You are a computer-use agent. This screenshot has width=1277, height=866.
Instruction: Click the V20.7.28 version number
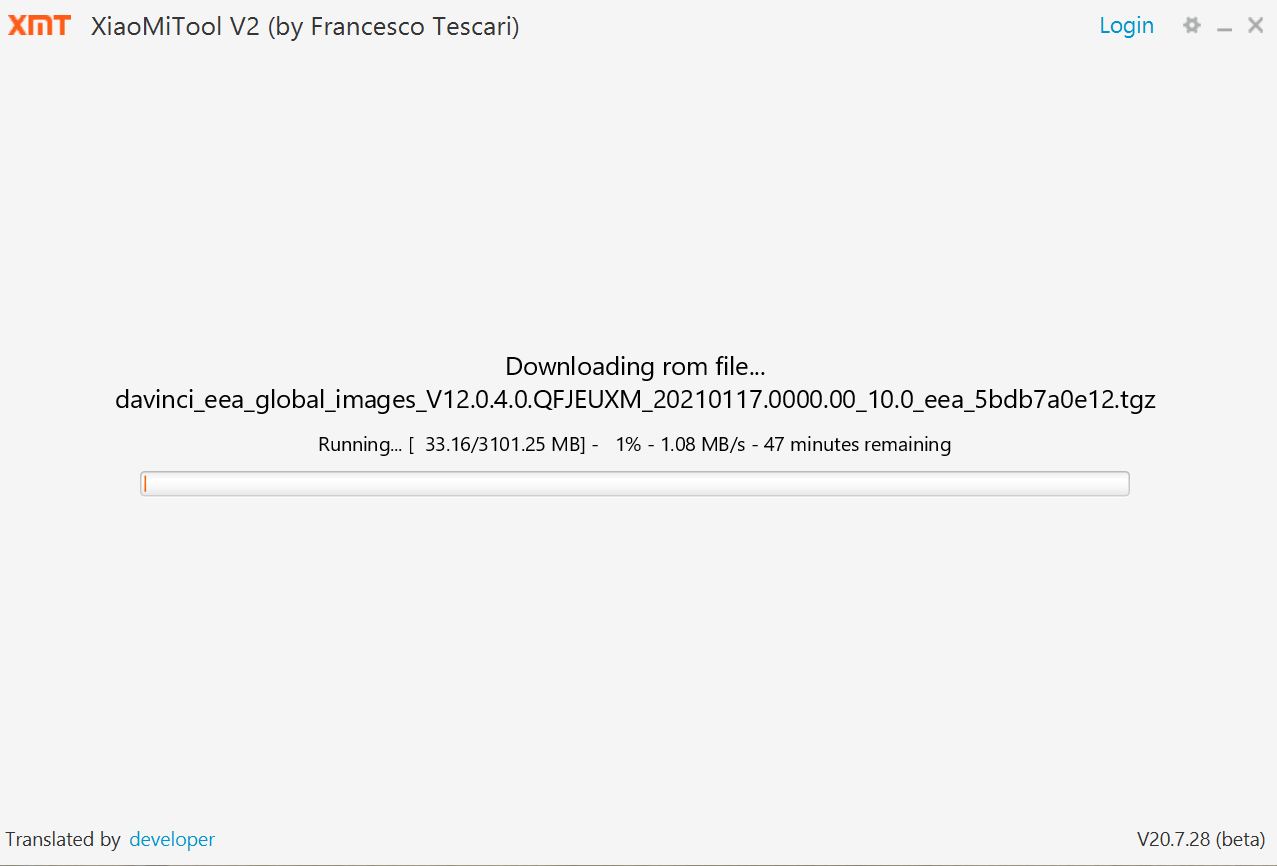(x=1174, y=839)
